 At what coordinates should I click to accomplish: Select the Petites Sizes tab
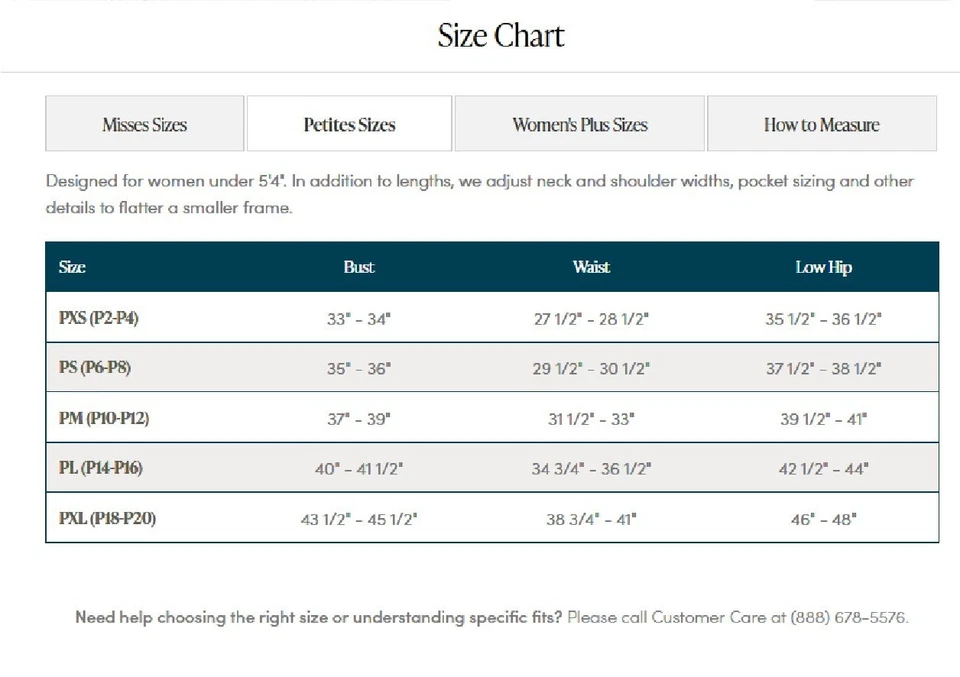pyautogui.click(x=349, y=124)
